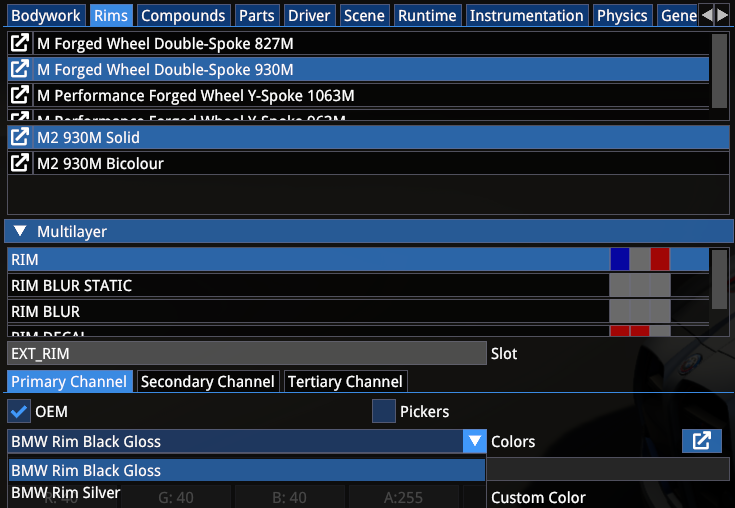Screen dimensions: 735x508
Task: Click the EXT_RIM slot input field
Action: tap(247, 353)
